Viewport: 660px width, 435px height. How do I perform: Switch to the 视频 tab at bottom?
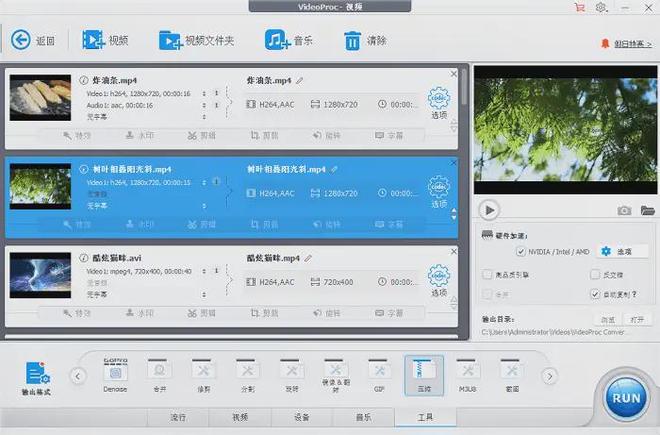240,417
